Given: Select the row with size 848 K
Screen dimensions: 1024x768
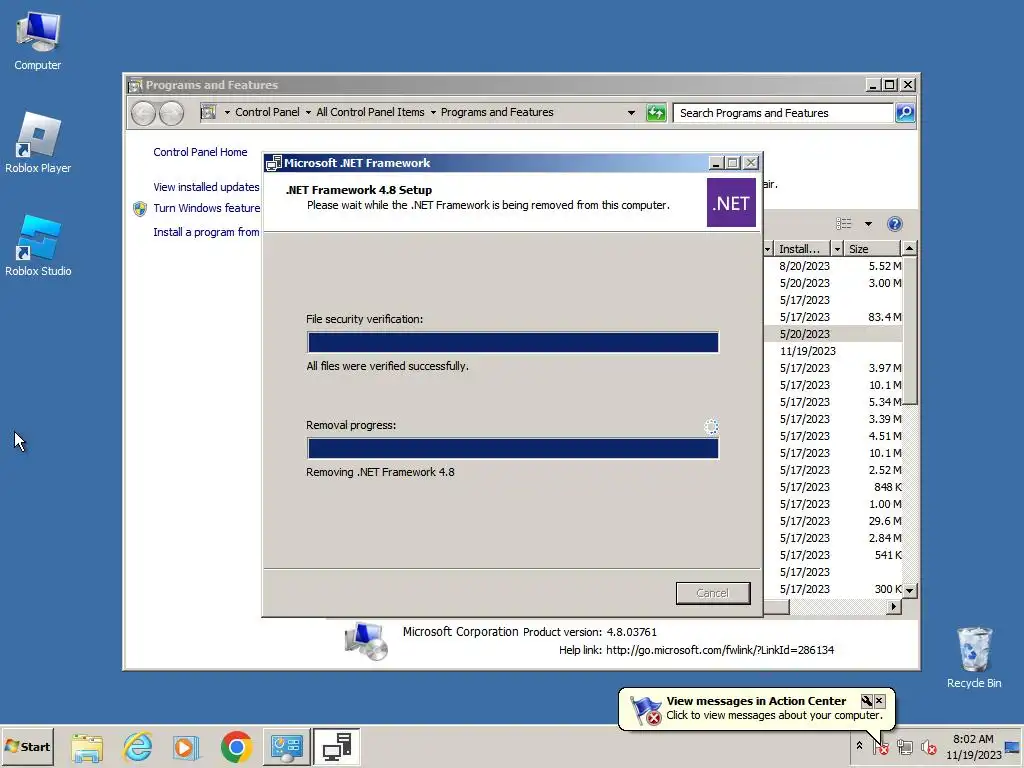Looking at the screenshot, I should click(833, 487).
